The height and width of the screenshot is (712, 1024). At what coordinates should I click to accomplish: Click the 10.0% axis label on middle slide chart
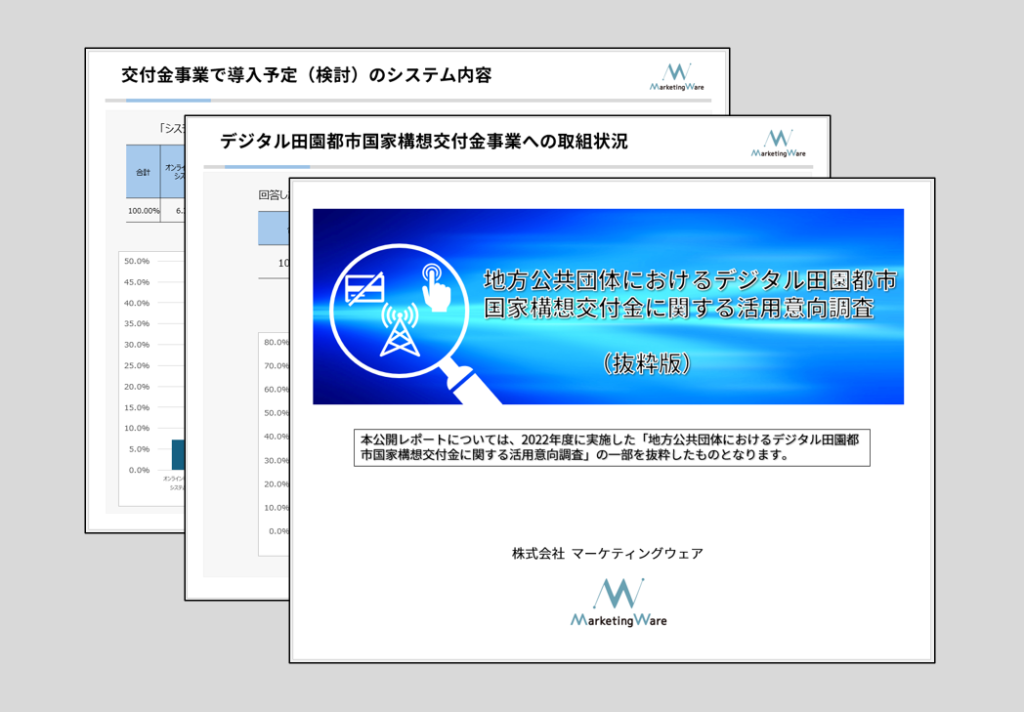coord(276,508)
